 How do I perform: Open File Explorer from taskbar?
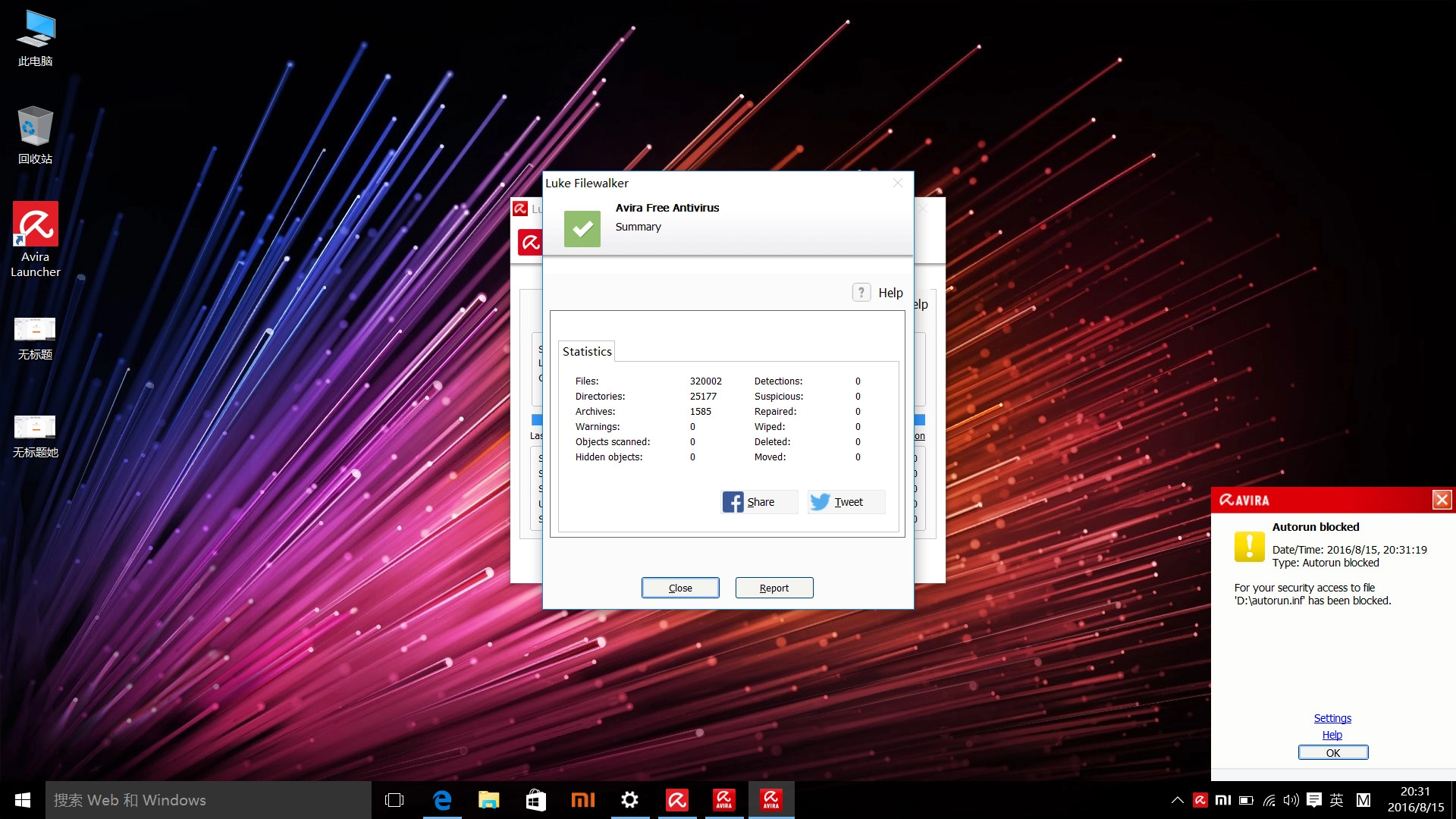tap(489, 800)
